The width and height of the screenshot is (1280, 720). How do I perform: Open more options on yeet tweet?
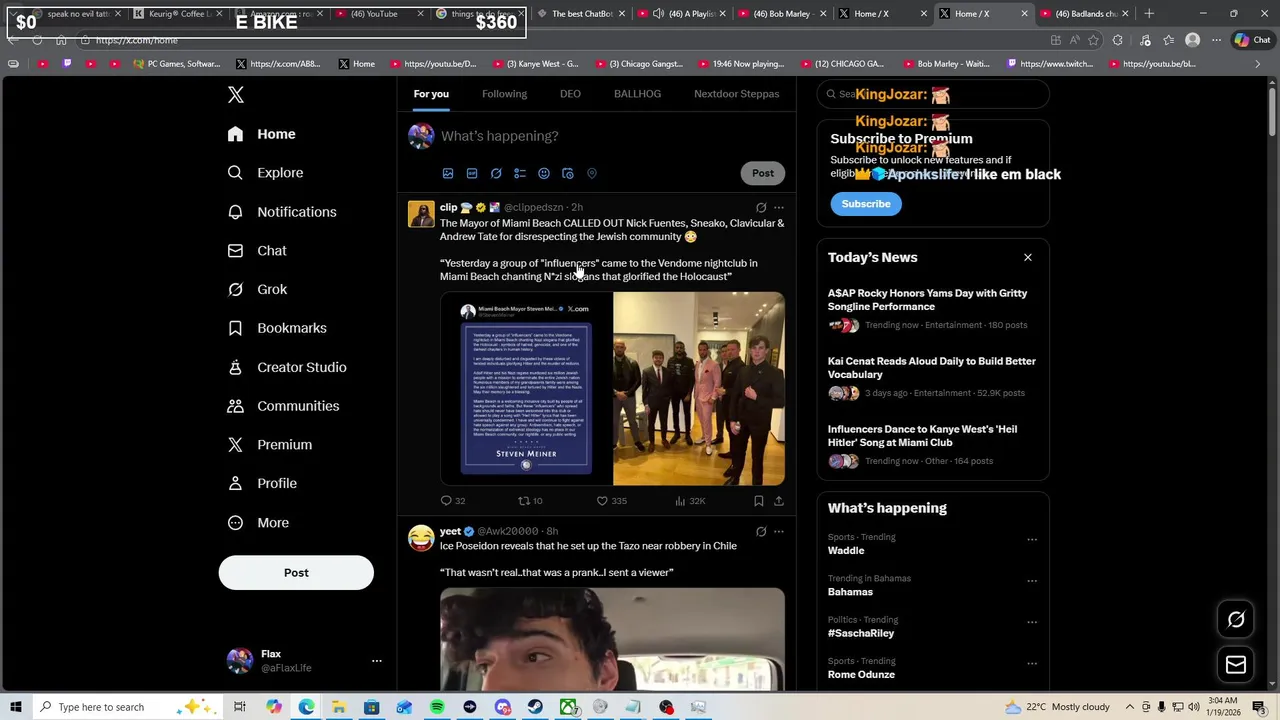pyautogui.click(x=779, y=531)
